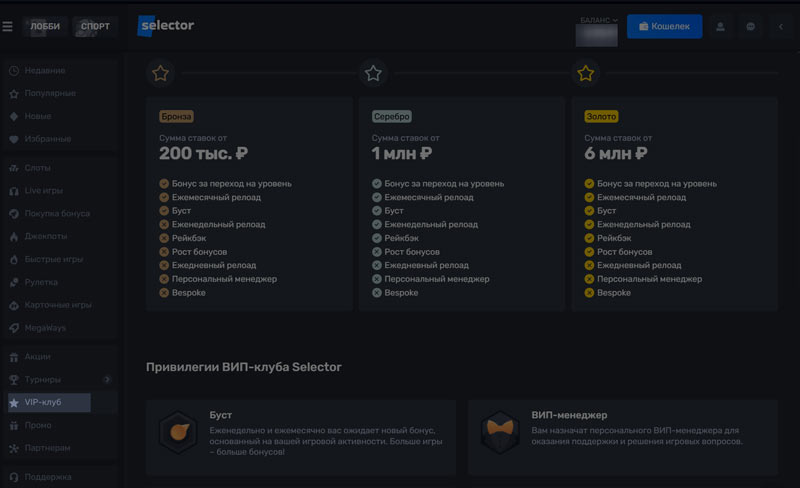The height and width of the screenshot is (488, 800).
Task: Open the hamburger menu icon
Action: (x=8, y=26)
